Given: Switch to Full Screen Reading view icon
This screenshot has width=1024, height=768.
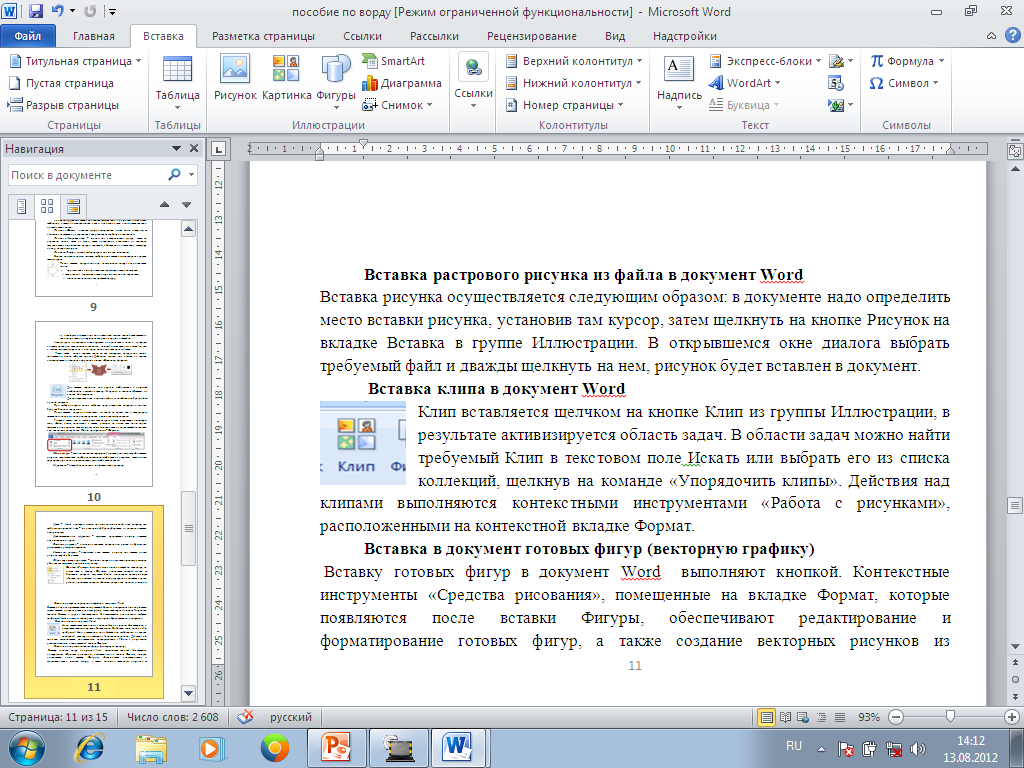Looking at the screenshot, I should click(786, 717).
